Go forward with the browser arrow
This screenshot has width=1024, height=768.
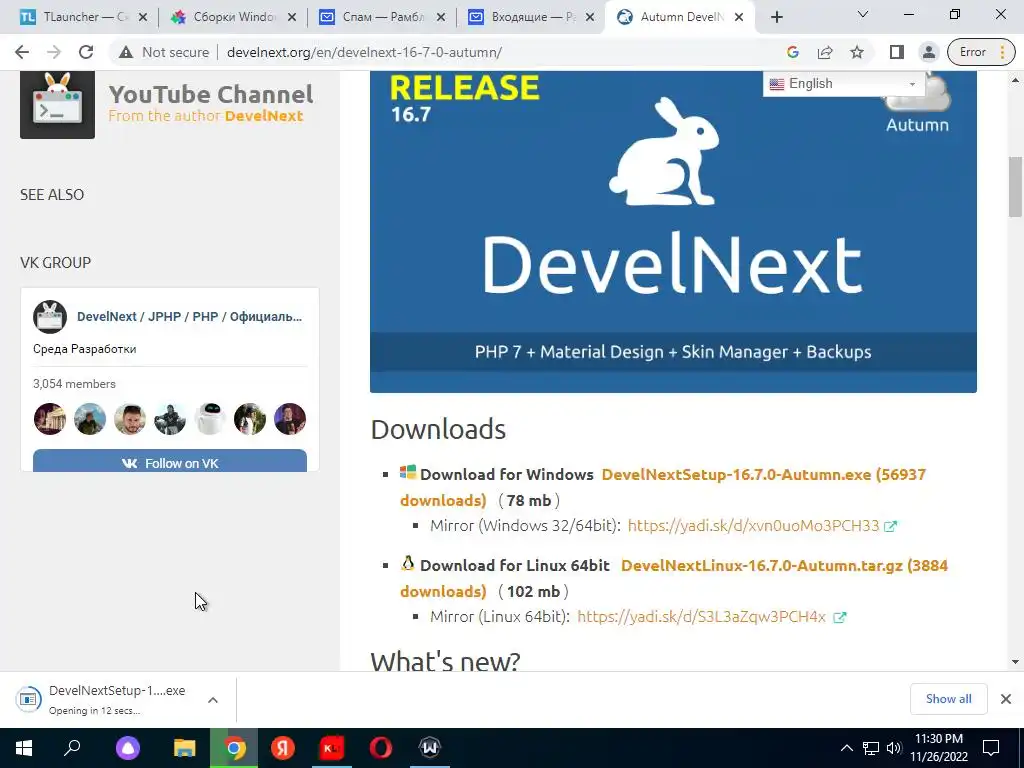[54, 52]
